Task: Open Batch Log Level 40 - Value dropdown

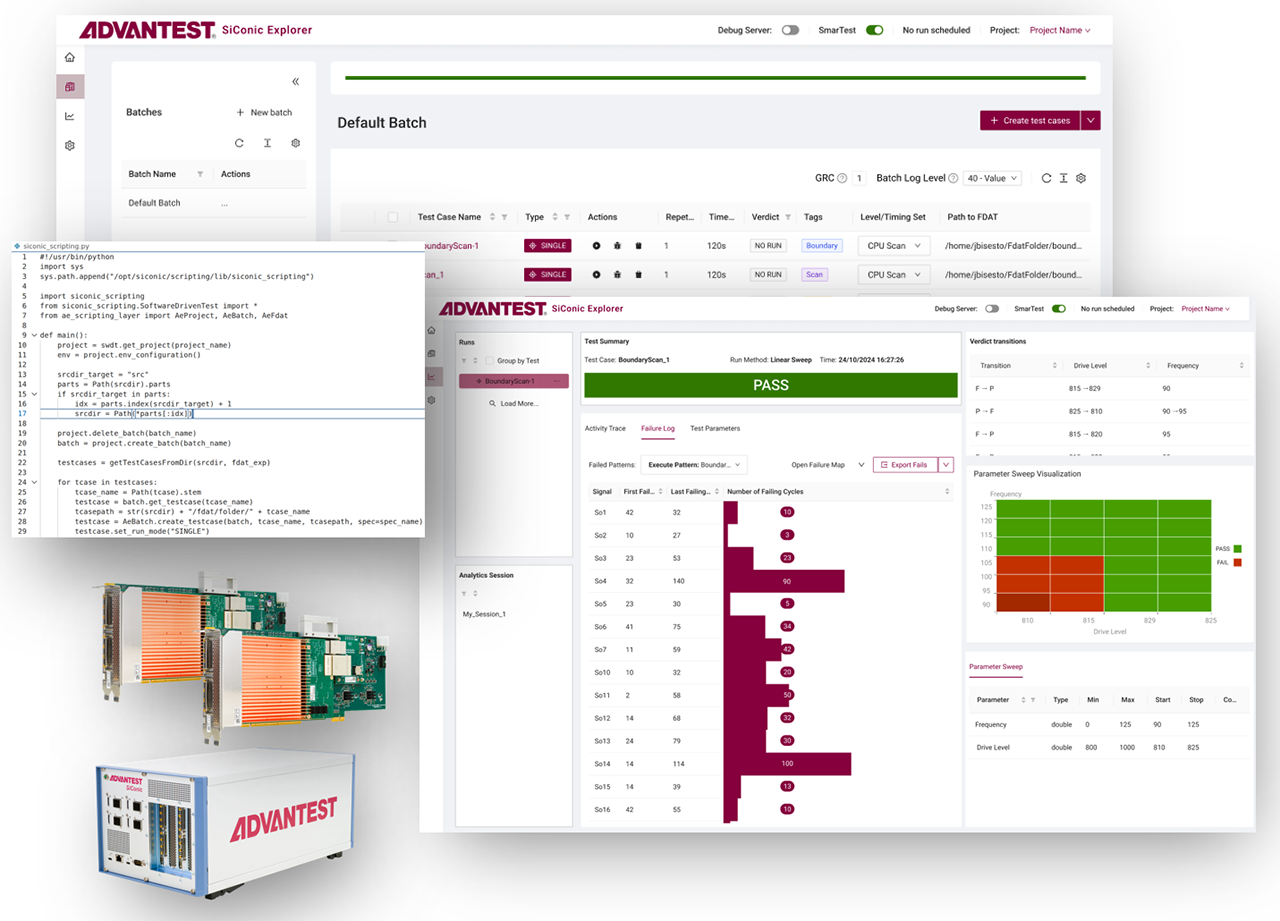Action: tap(992, 178)
